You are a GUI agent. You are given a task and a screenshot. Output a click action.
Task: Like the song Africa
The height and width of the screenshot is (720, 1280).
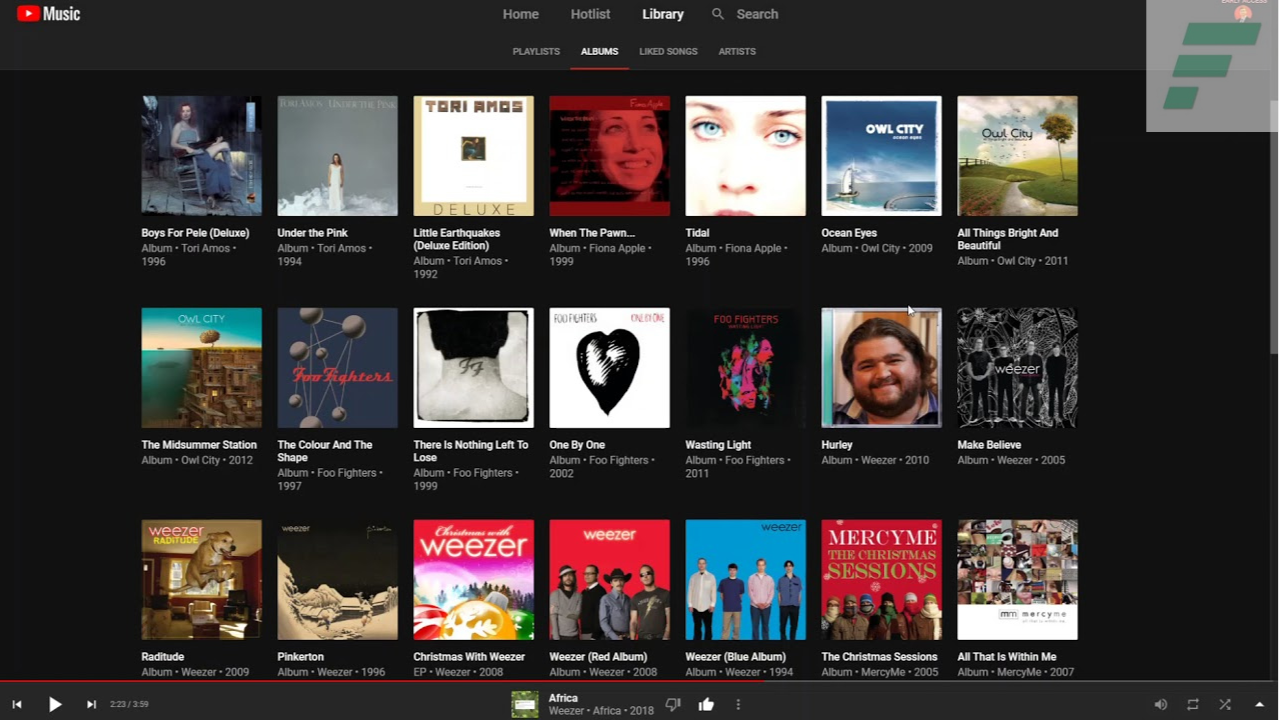[706, 704]
